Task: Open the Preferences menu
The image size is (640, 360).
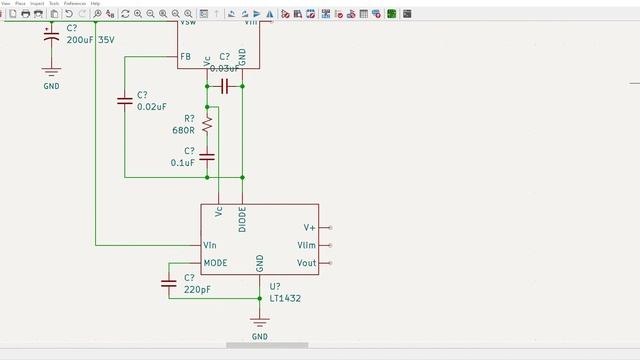Action: click(x=75, y=3)
